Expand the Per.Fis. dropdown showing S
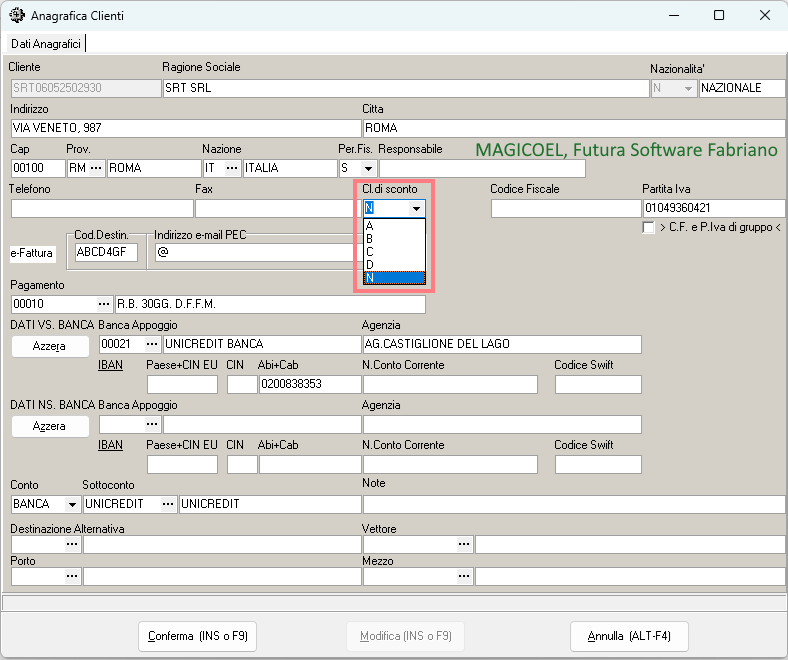 [368, 168]
